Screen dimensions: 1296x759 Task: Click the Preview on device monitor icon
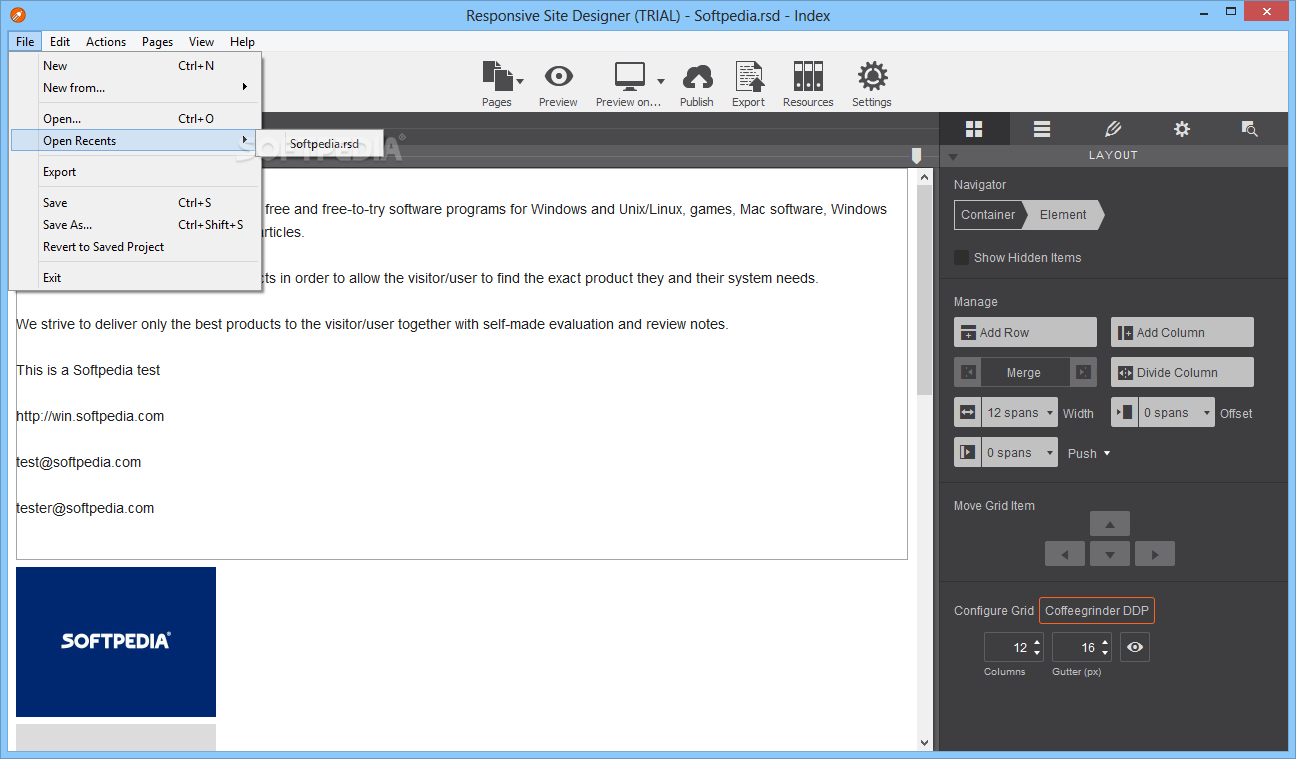point(630,77)
